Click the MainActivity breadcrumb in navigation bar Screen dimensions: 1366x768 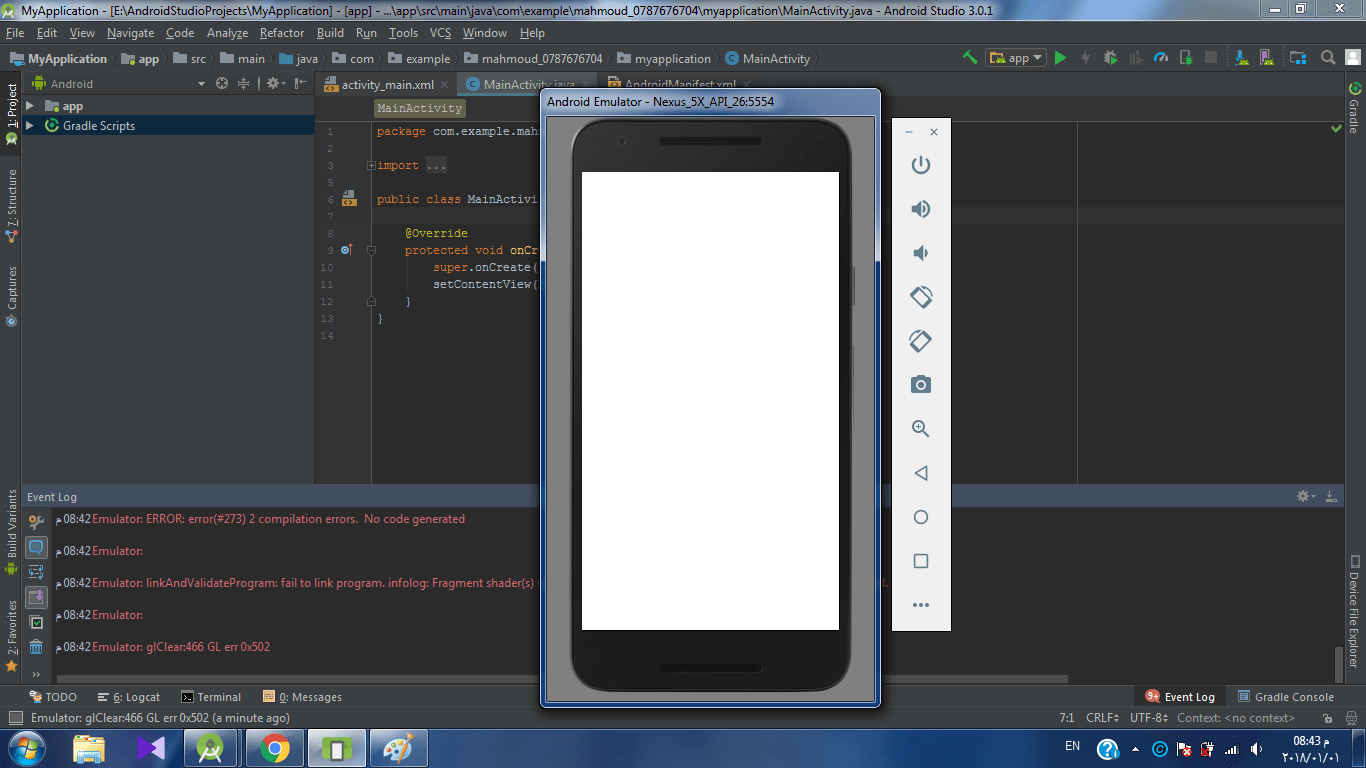(767, 59)
